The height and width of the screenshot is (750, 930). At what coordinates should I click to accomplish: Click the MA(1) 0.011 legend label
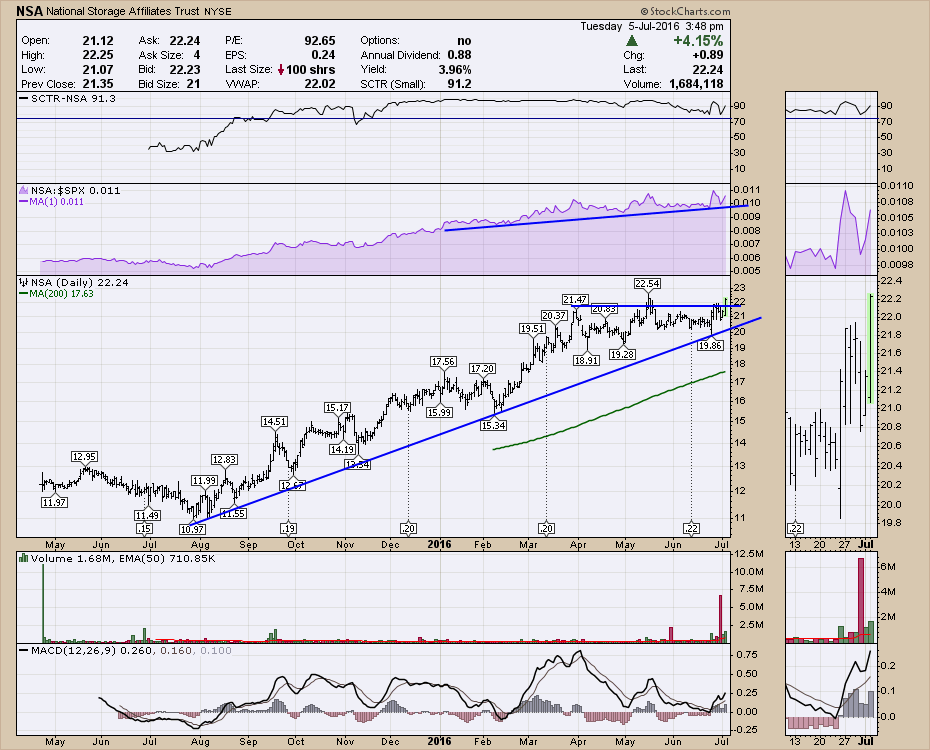(x=56, y=202)
